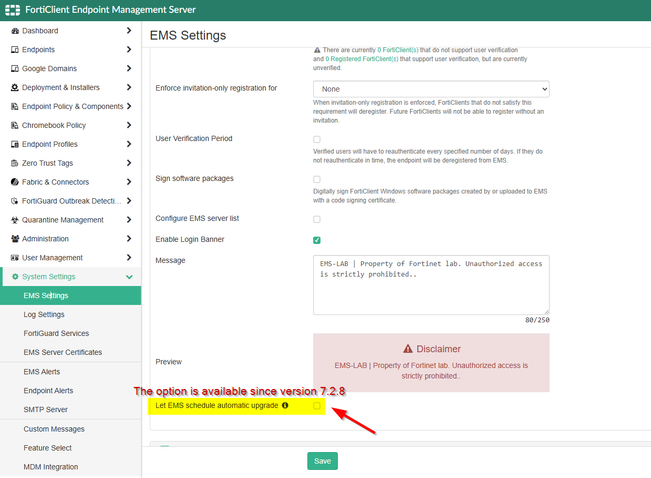
Task: Click the Disclaimer preview box
Action: tap(431, 363)
